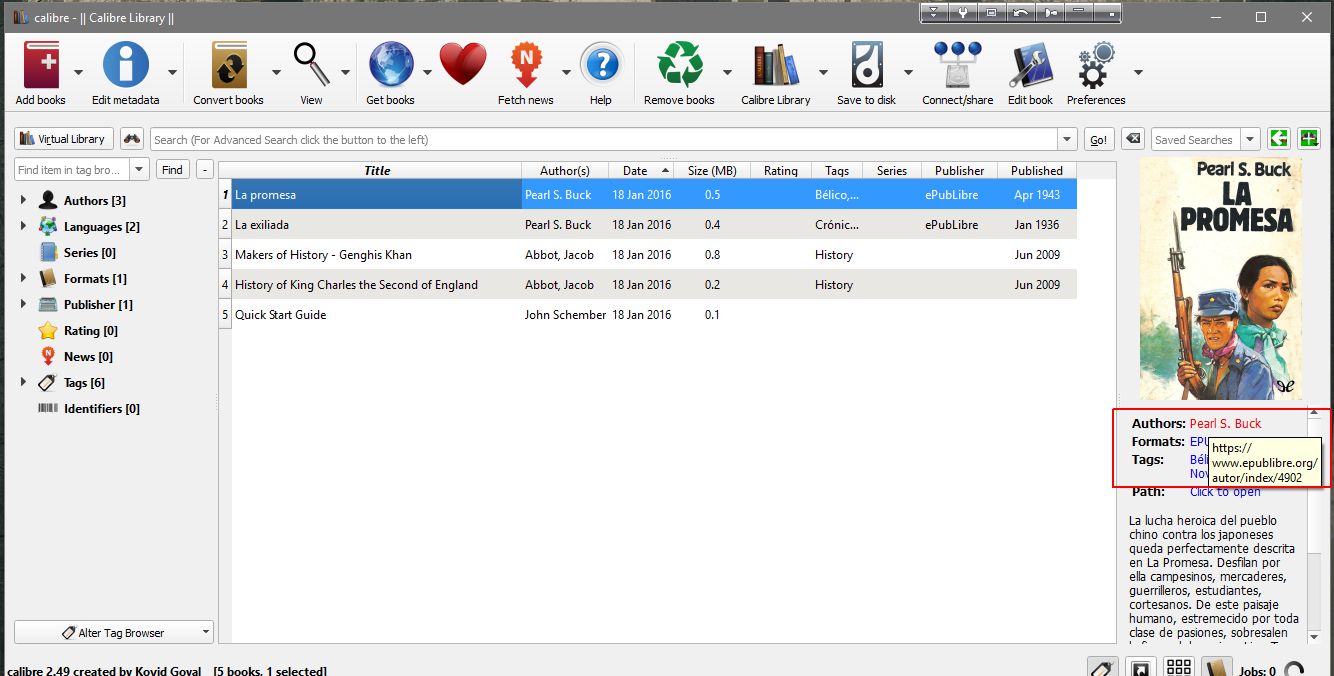
Task: Toggle the tag browser status bar icon
Action: point(1102,669)
